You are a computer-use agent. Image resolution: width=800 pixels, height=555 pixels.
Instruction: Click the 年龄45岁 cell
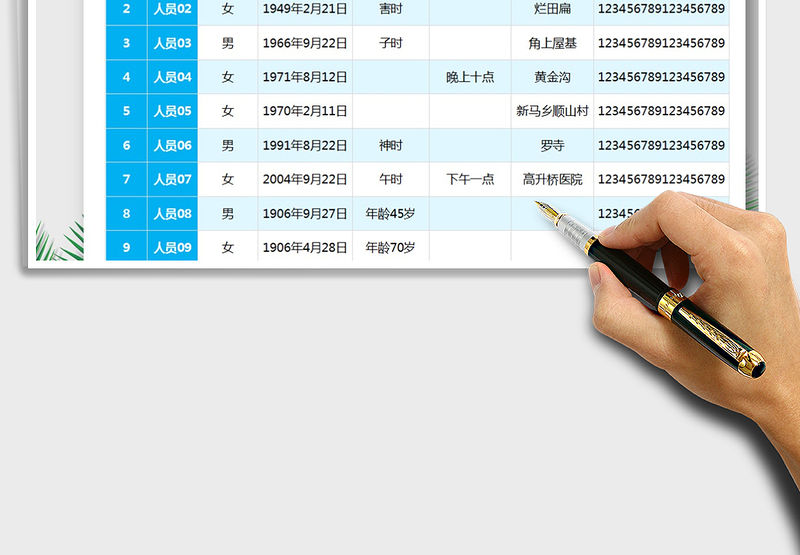point(391,213)
